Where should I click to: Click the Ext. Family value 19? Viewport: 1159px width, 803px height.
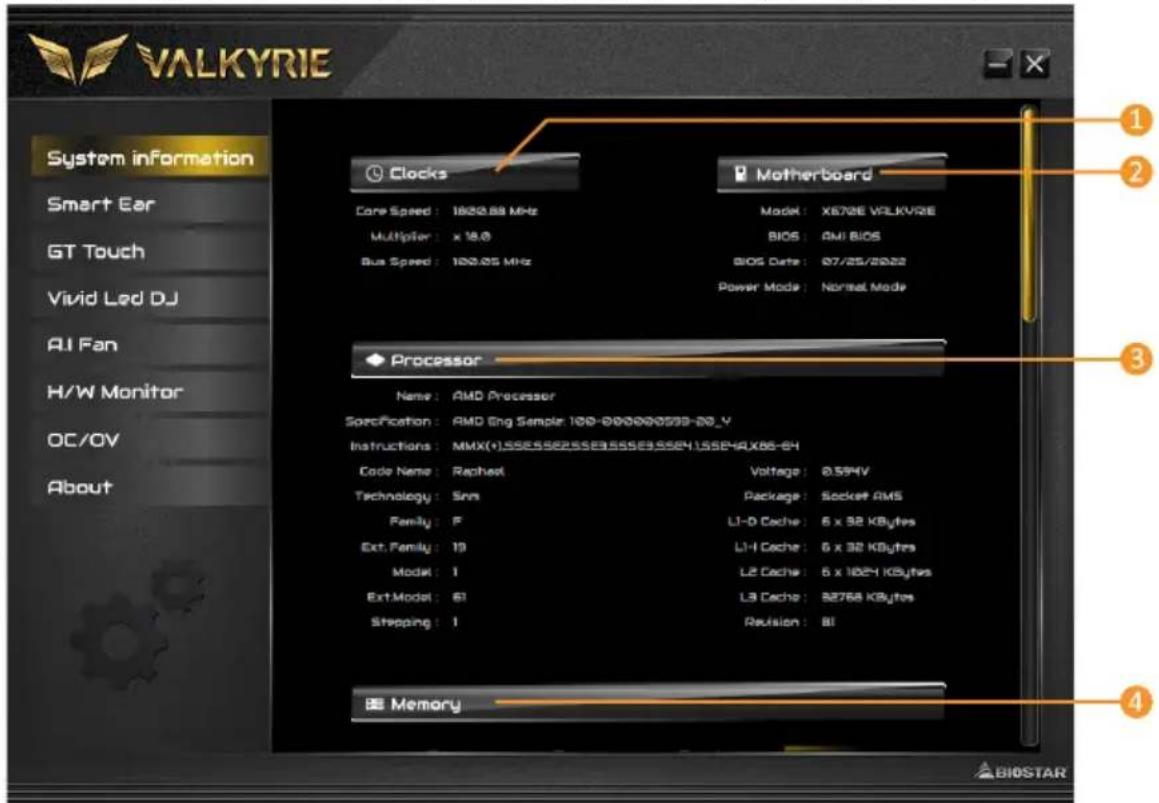(x=459, y=548)
